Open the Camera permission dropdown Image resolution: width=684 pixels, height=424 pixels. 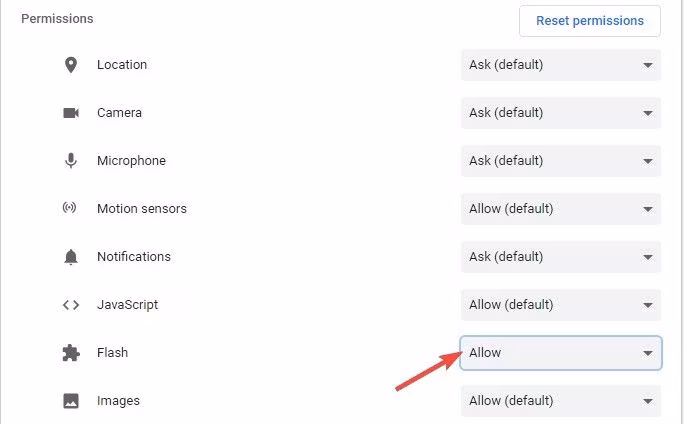click(560, 113)
